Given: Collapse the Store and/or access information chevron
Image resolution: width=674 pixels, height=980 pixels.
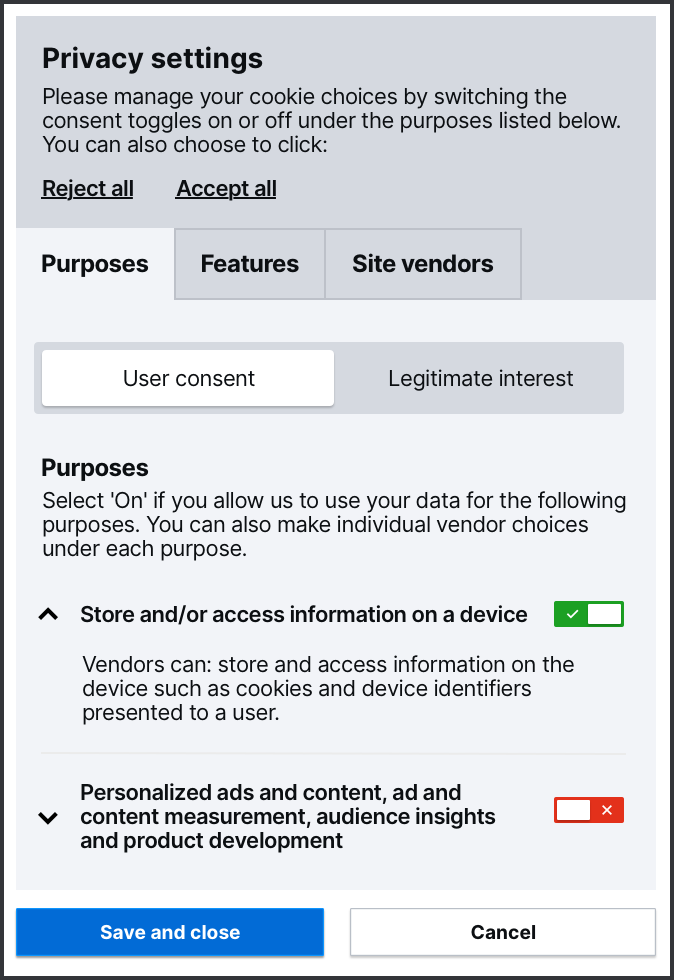Looking at the screenshot, I should [x=48, y=615].
